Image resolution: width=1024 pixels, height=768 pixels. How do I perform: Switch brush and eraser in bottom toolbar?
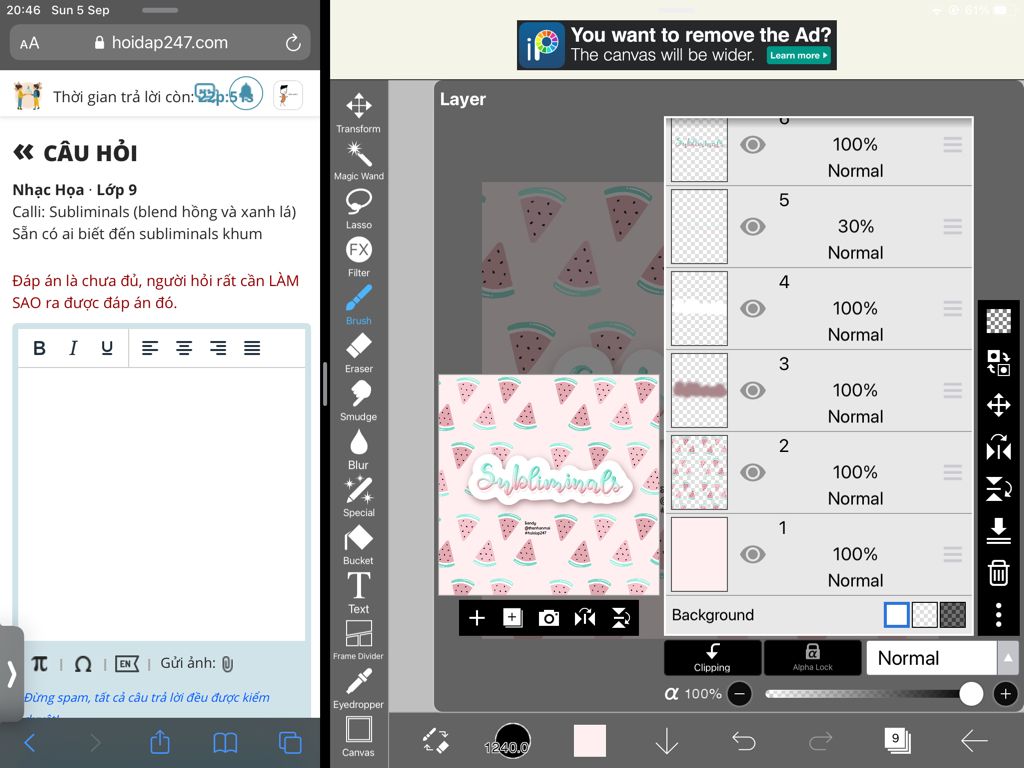(436, 741)
